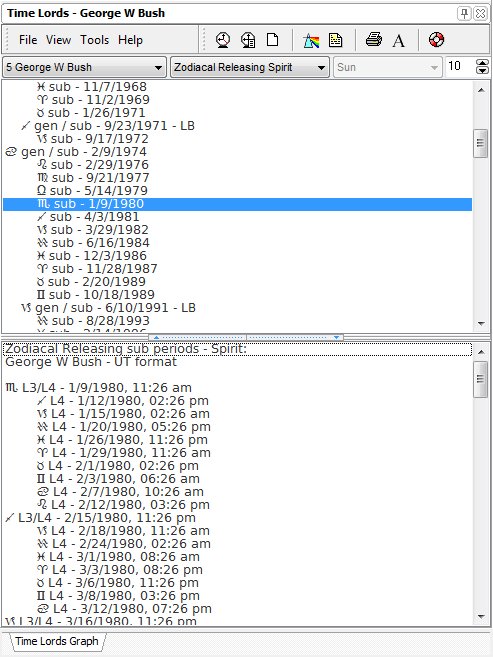This screenshot has height=657, width=493.
Task: Click the splitter's right collapse arrow between panes
Action: (x=336, y=337)
